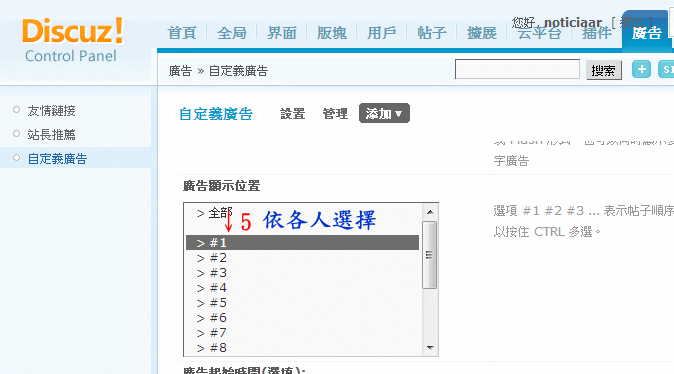674x374 pixels.
Task: Select the #2 list option
Action: 303,258
